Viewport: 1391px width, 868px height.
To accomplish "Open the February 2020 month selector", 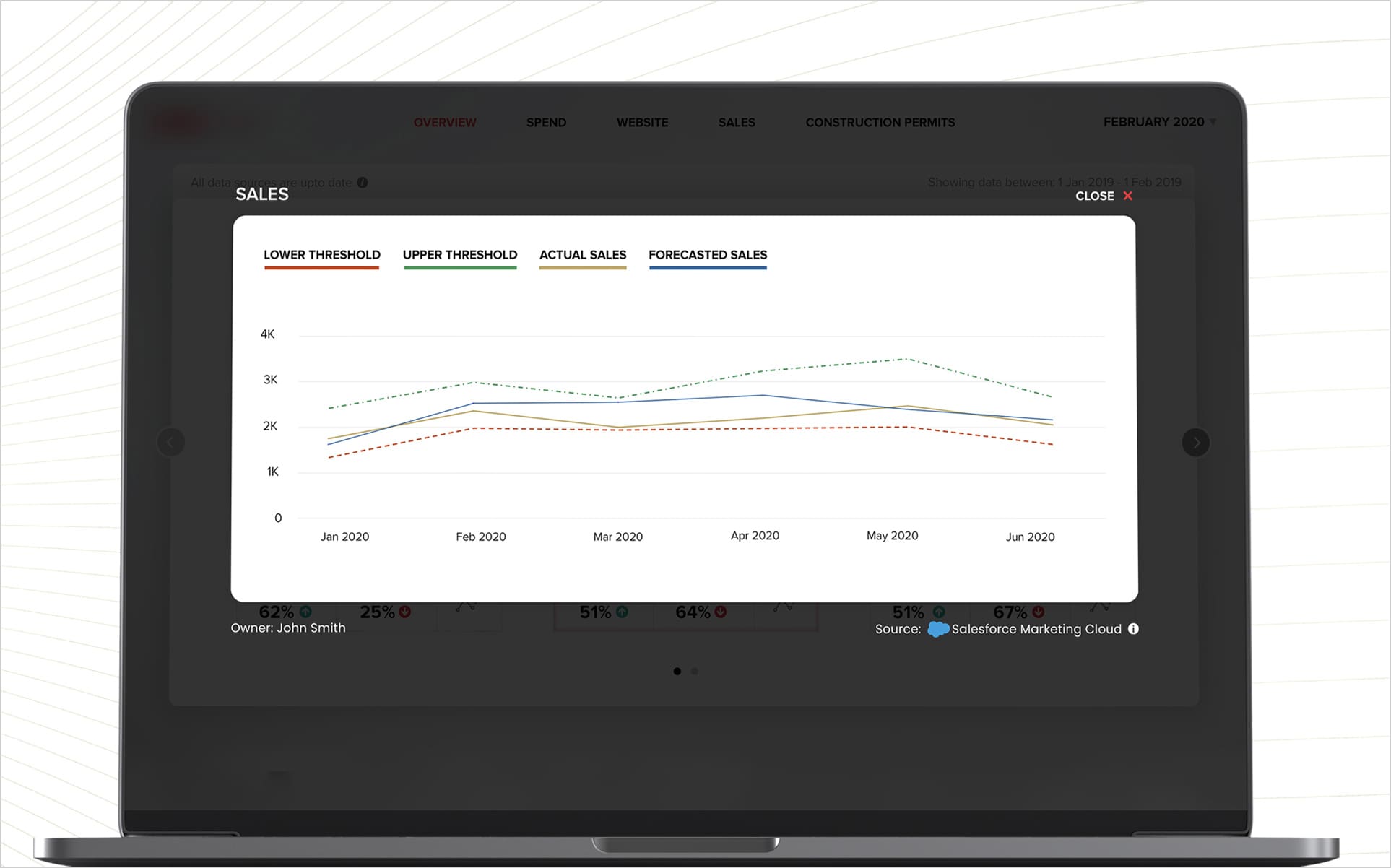I will point(1156,122).
